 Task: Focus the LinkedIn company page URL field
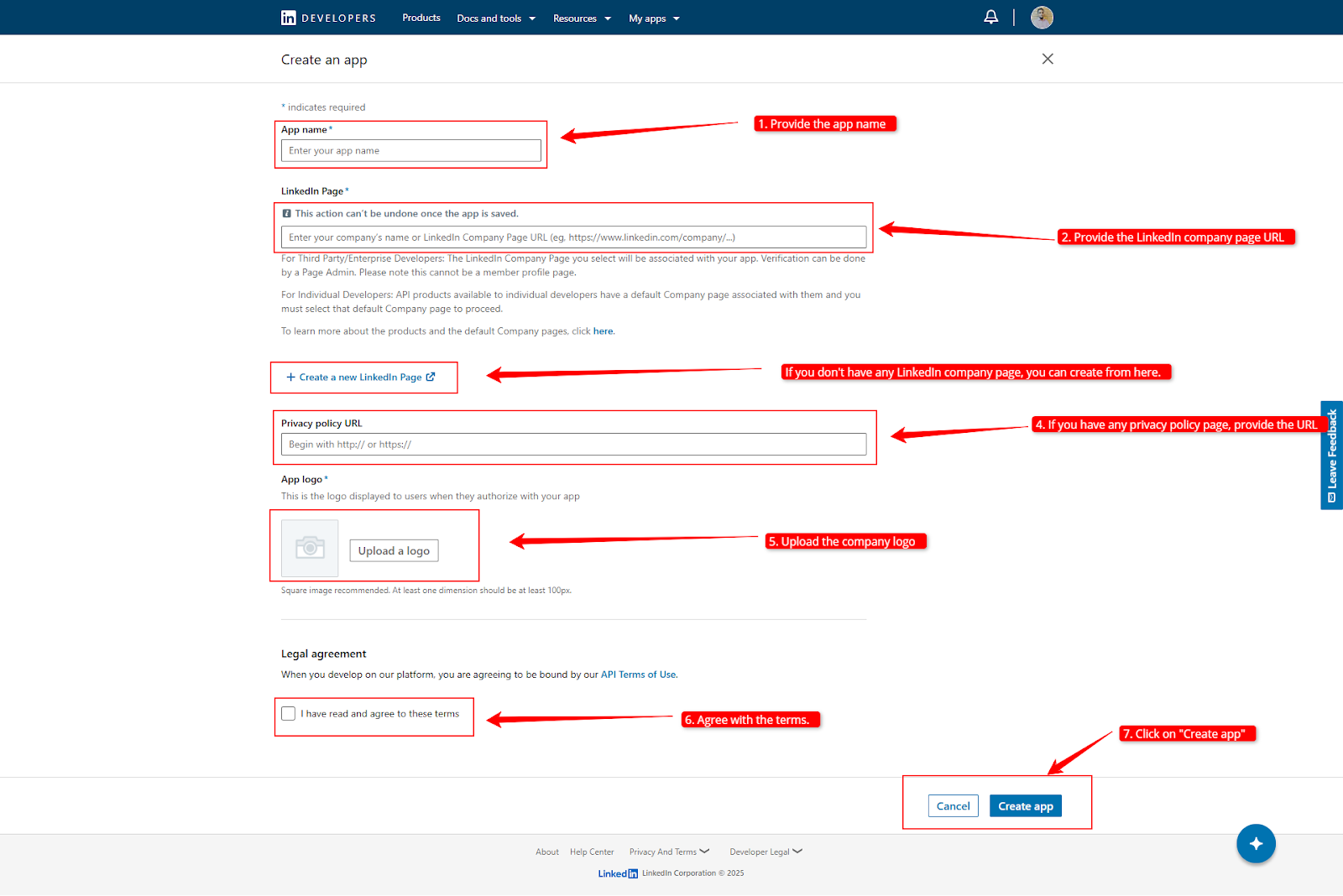[x=574, y=237]
